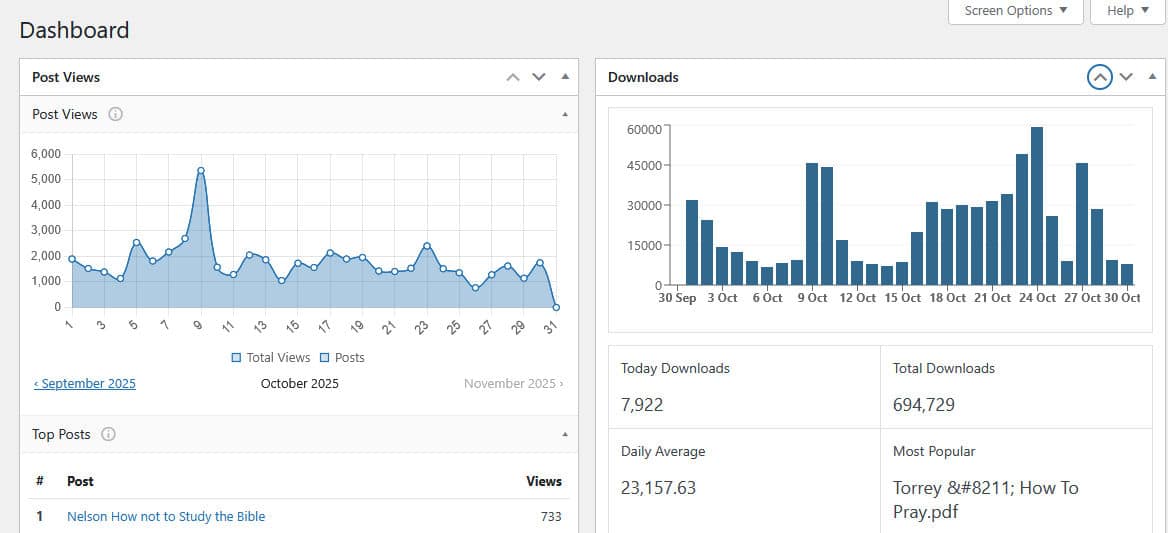Go to September 2025 stats
Image resolution: width=1168 pixels, height=533 pixels.
point(85,383)
